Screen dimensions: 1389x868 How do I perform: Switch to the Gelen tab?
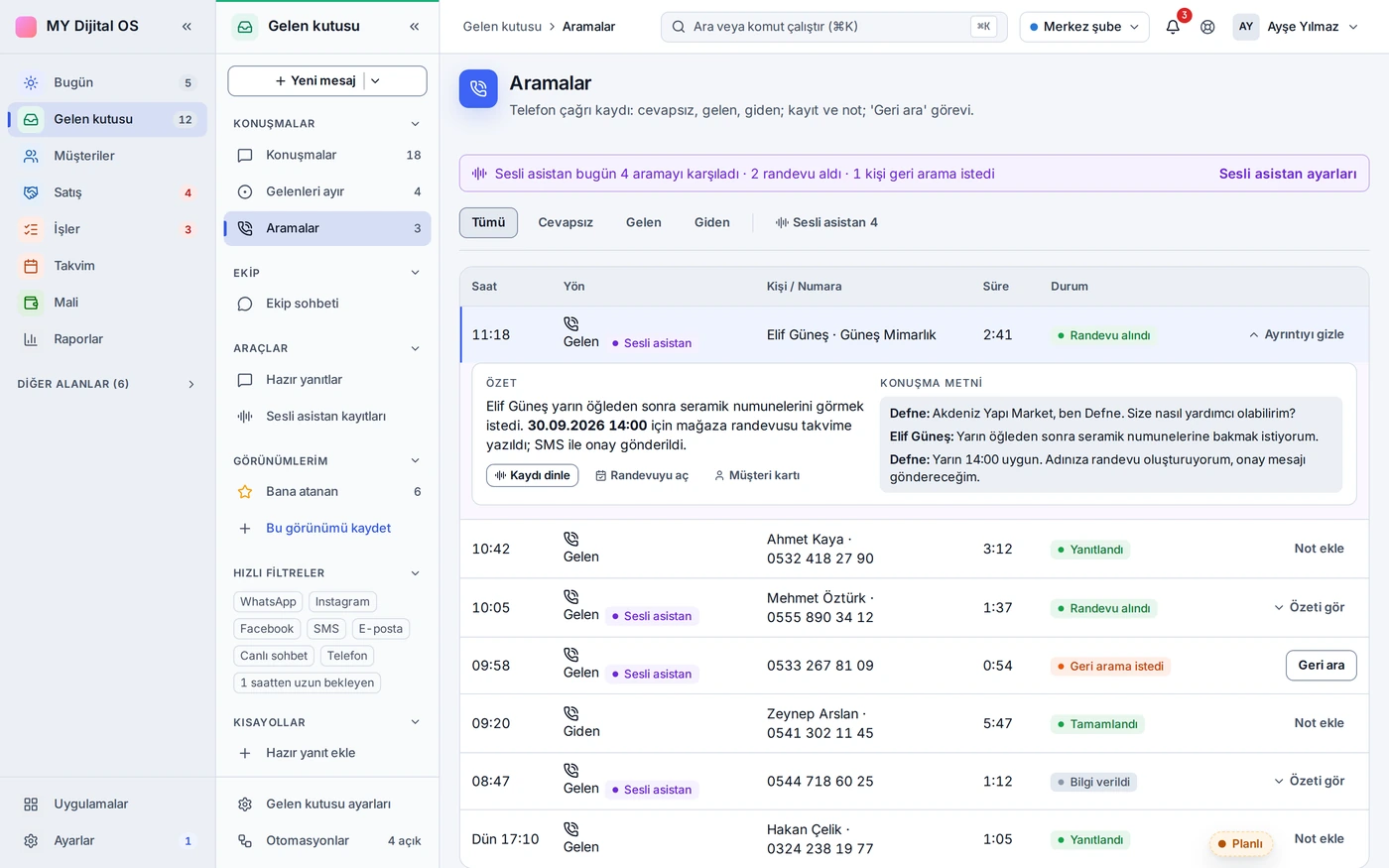(644, 222)
